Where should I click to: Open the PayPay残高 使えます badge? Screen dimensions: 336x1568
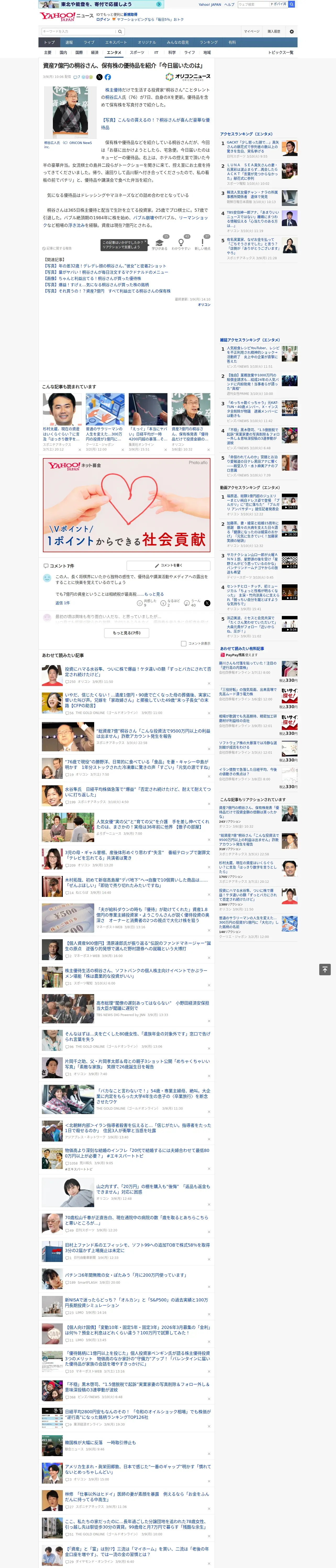(238, 655)
